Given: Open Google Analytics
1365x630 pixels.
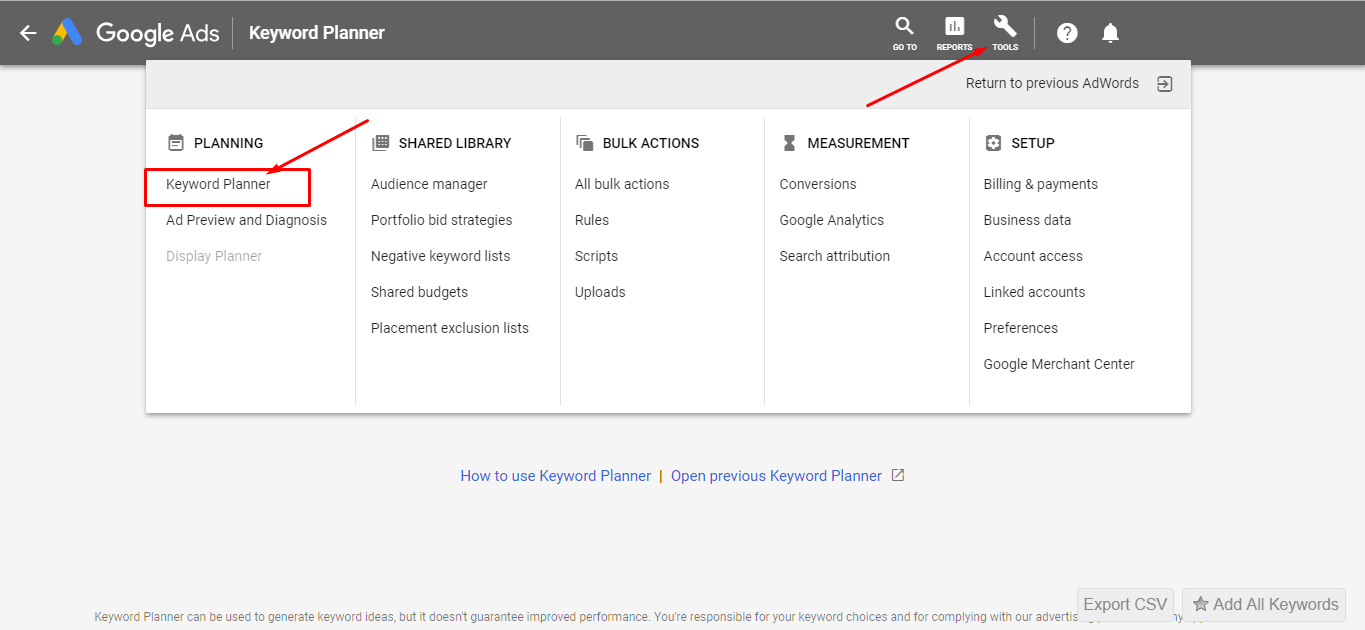Looking at the screenshot, I should 832,220.
